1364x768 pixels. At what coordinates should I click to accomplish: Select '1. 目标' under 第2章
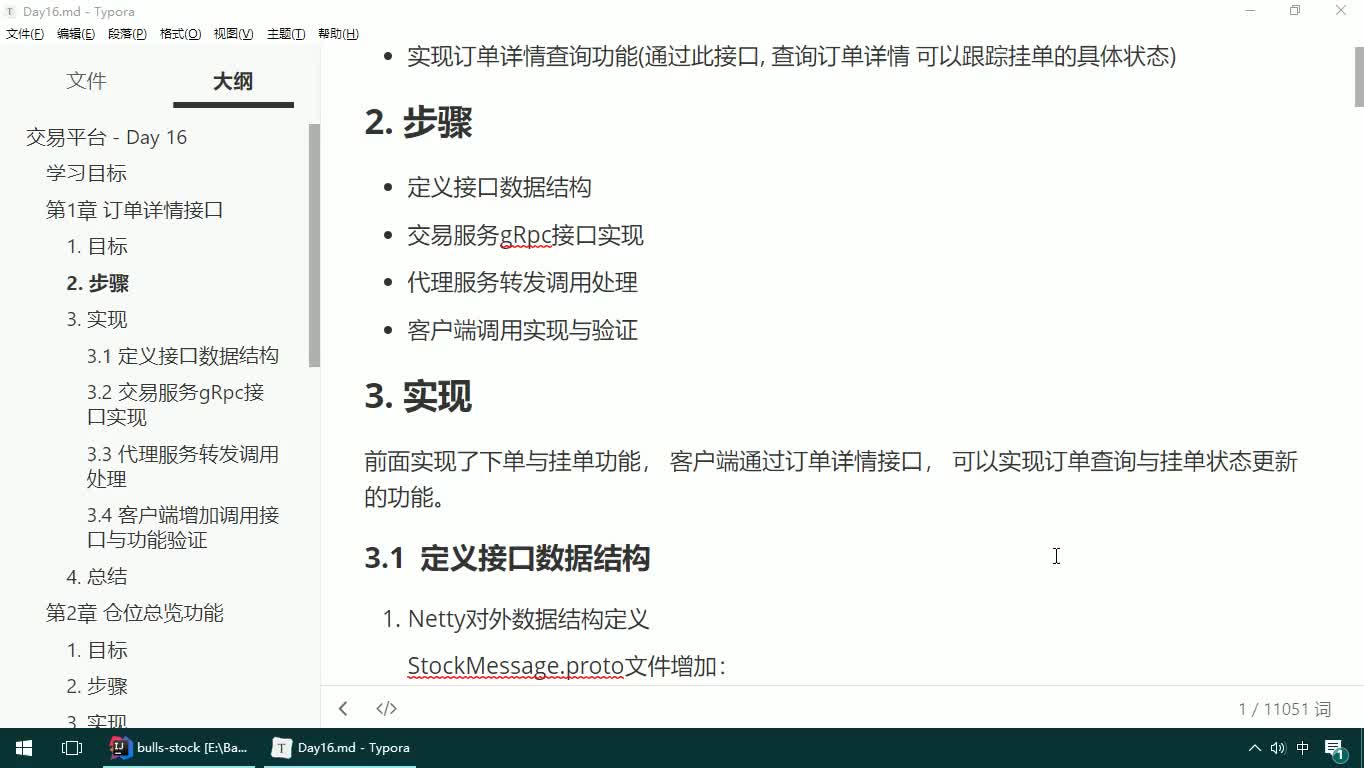(x=97, y=650)
